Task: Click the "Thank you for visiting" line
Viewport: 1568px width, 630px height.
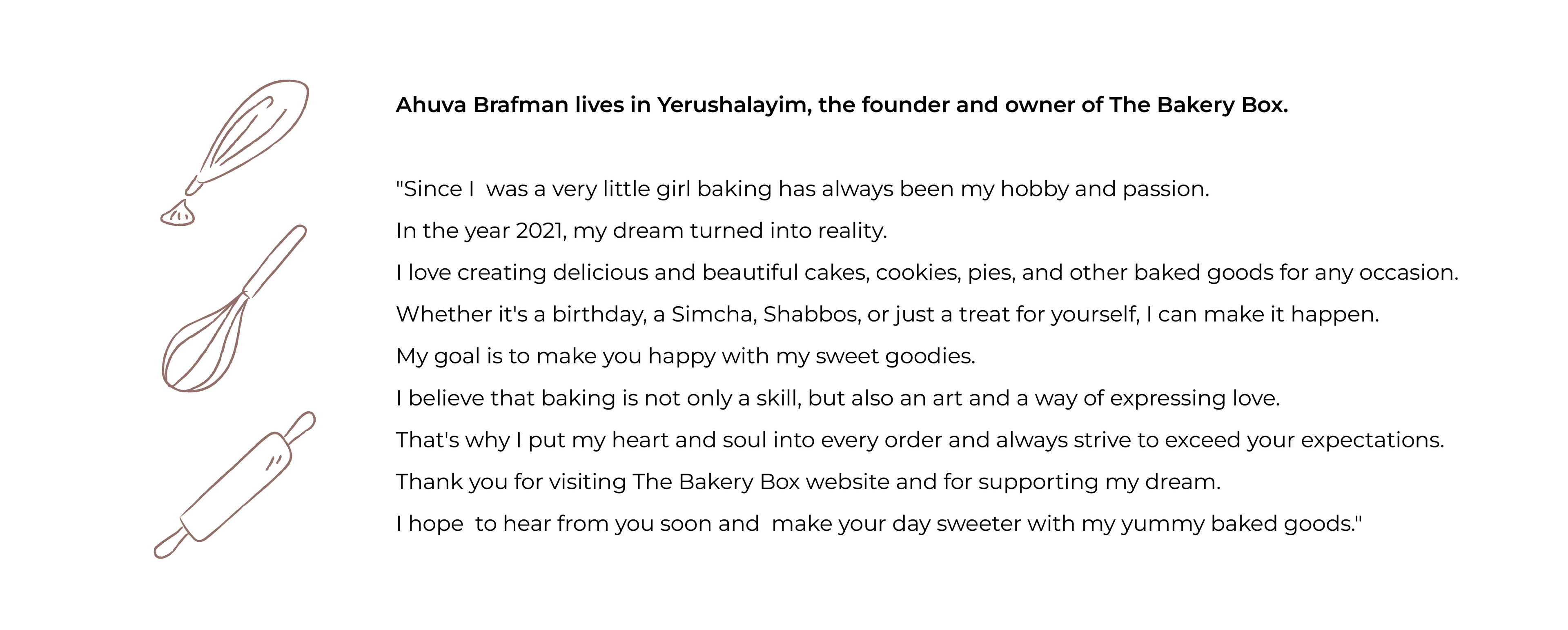Action: (808, 482)
